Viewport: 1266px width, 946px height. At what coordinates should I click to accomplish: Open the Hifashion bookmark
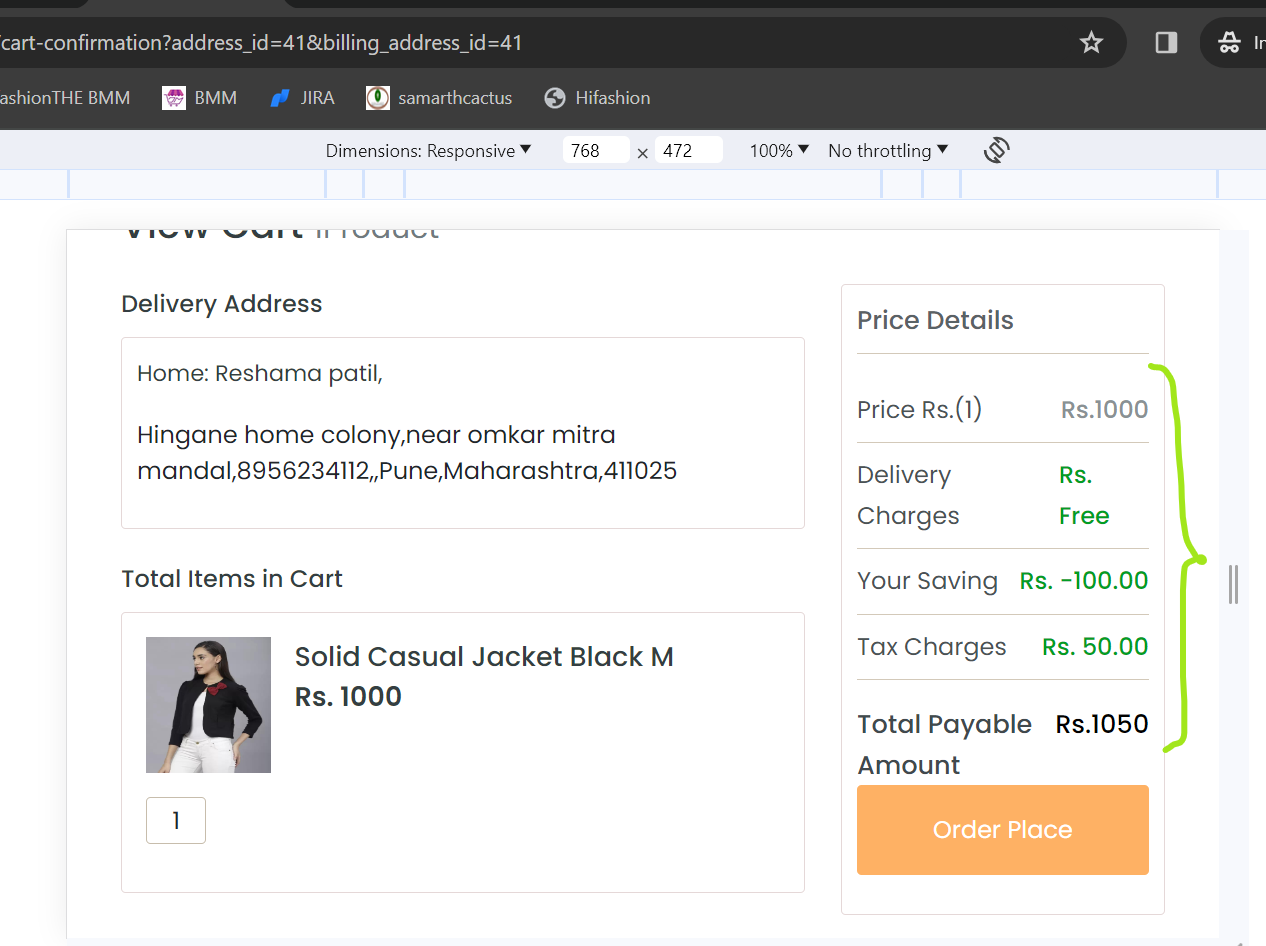tap(597, 98)
